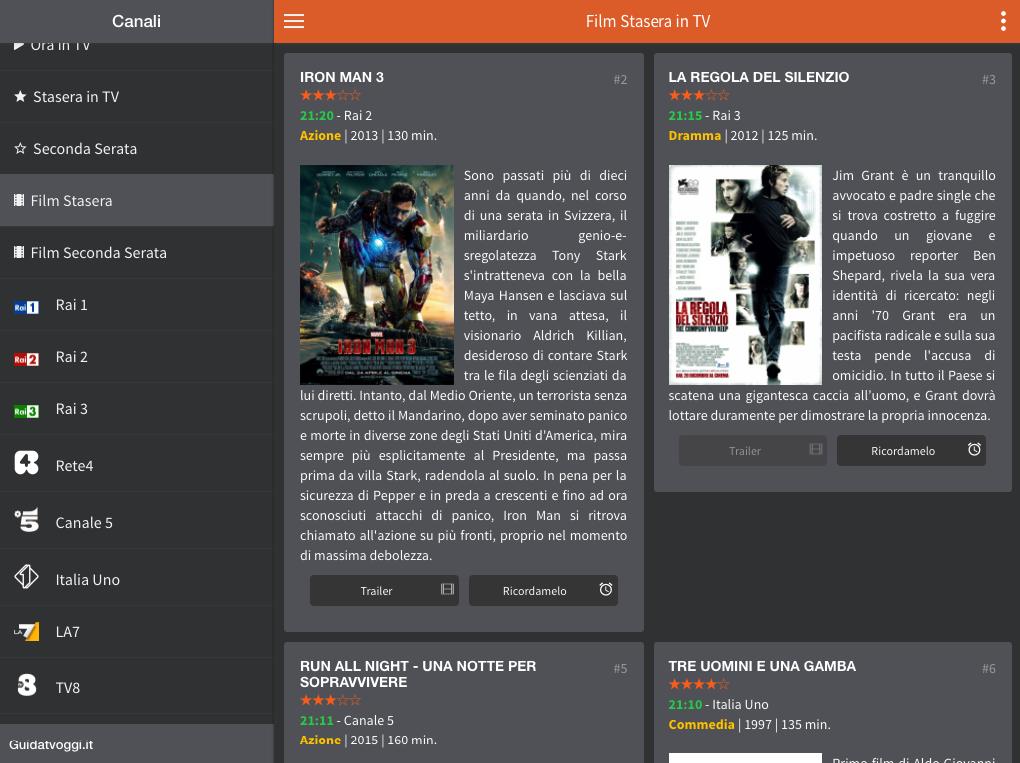
Task: Click the Dramma genre label
Action: 695,135
